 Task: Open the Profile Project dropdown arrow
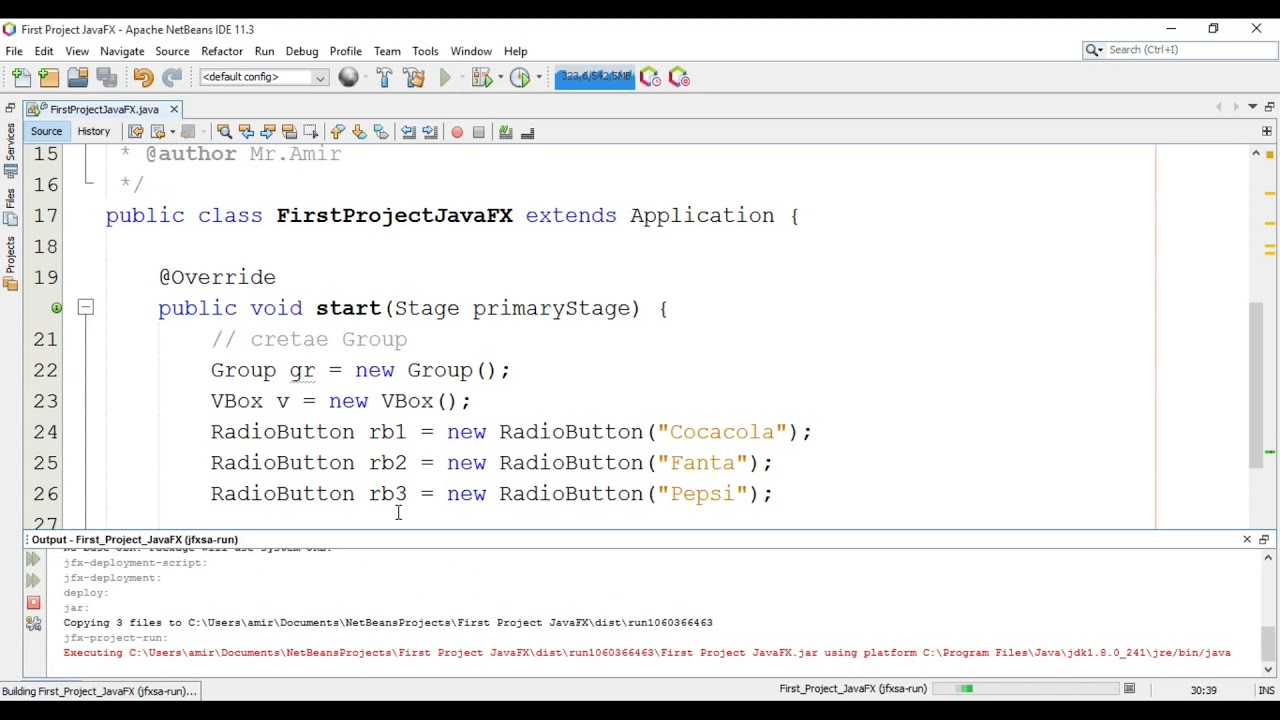538,77
